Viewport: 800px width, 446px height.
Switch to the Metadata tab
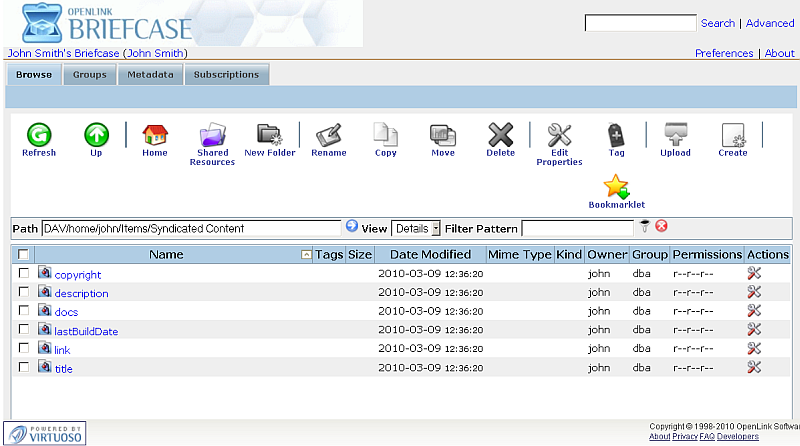tap(150, 75)
